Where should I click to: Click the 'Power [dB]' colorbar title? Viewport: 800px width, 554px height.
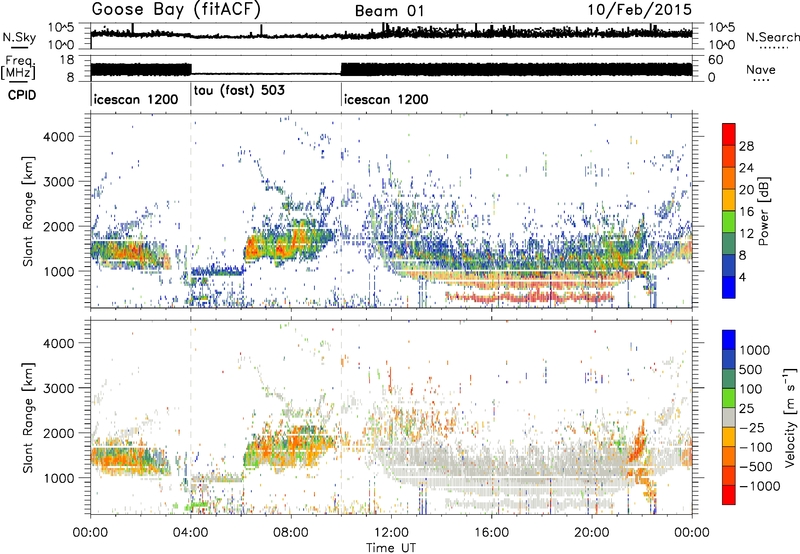pyautogui.click(x=763, y=211)
